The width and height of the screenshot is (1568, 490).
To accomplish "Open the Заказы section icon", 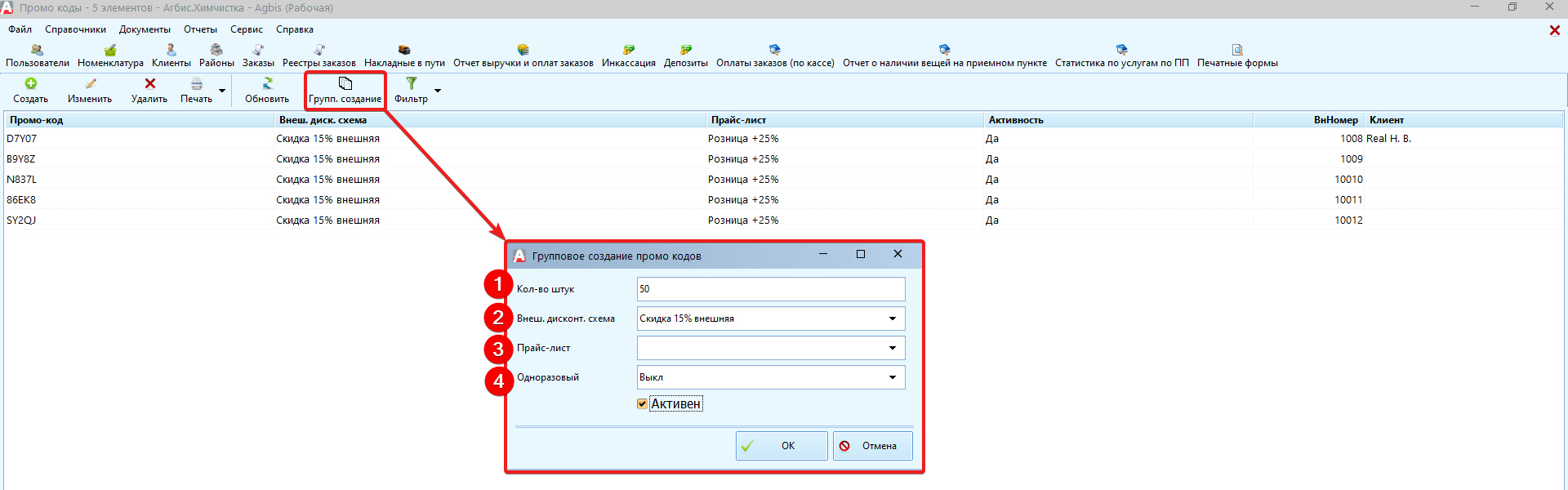I will tap(258, 51).
